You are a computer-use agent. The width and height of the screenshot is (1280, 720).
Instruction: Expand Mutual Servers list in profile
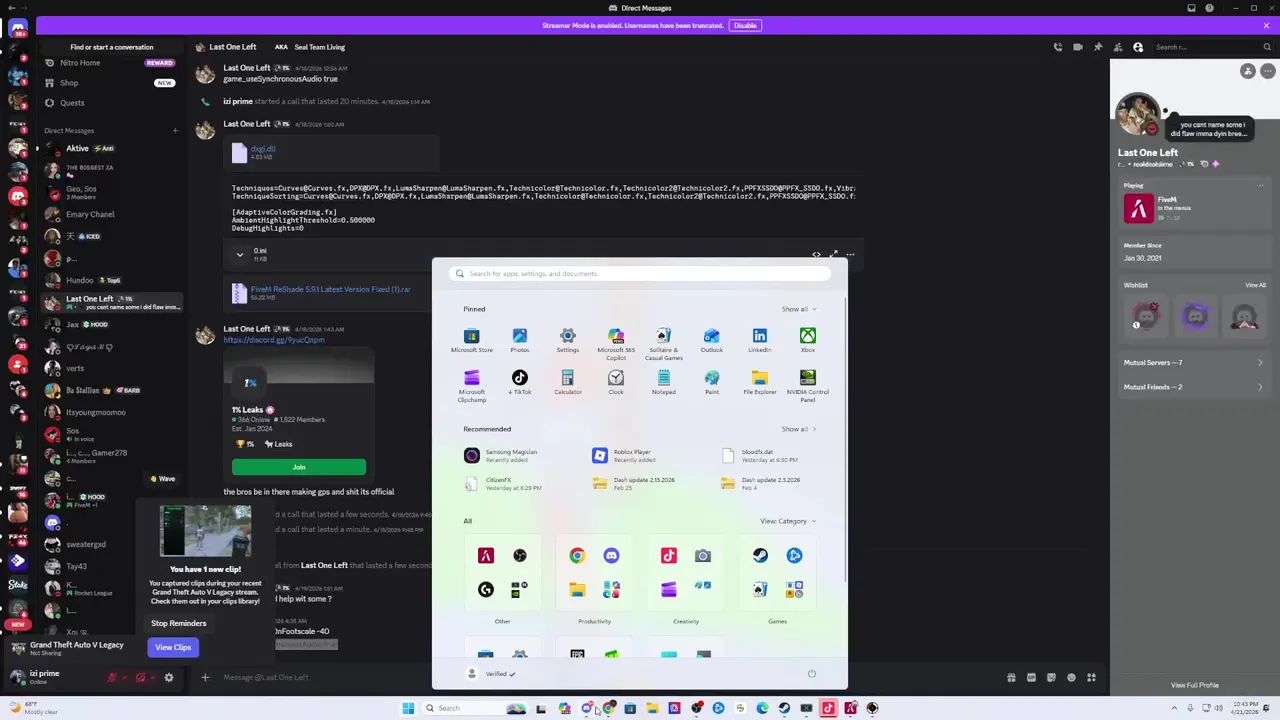click(1192, 363)
